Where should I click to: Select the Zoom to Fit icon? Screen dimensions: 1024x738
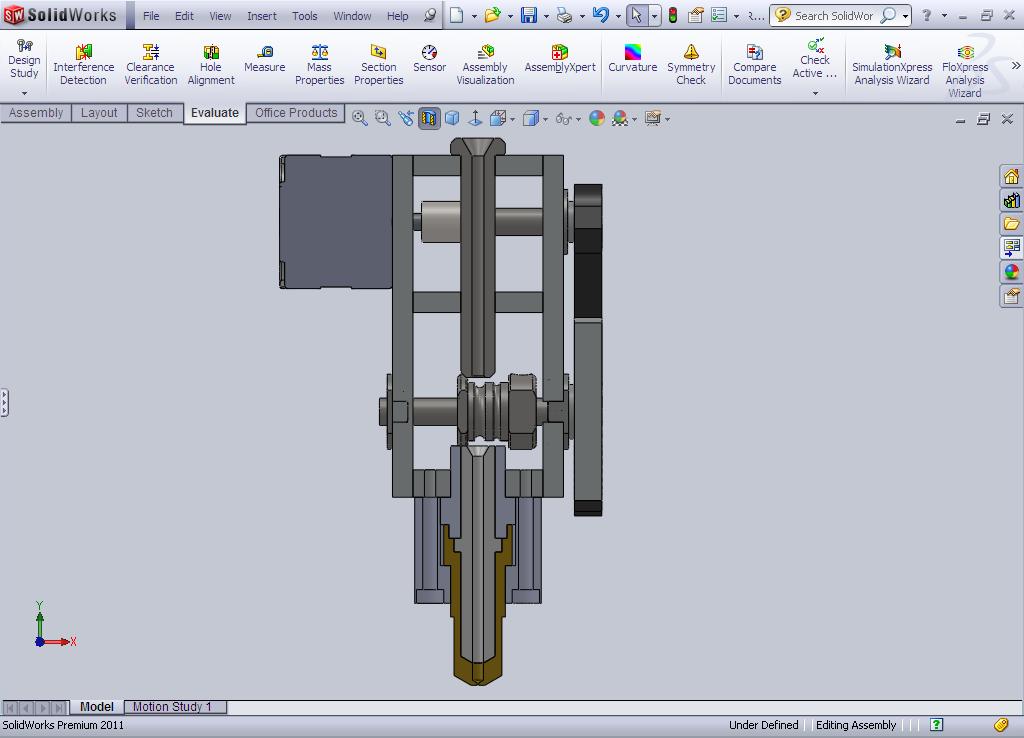[358, 118]
